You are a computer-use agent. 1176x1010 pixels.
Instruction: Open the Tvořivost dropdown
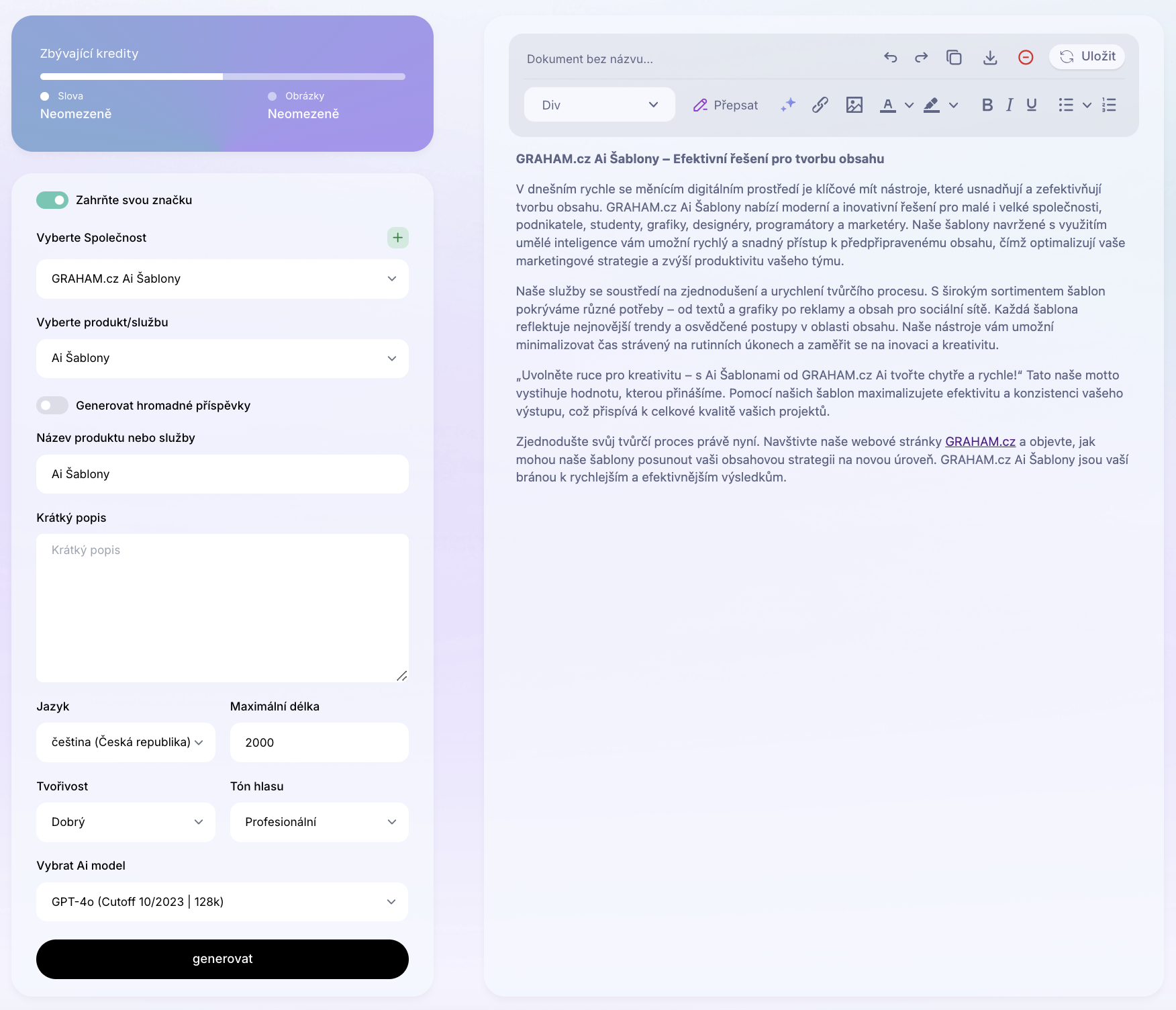point(126,822)
